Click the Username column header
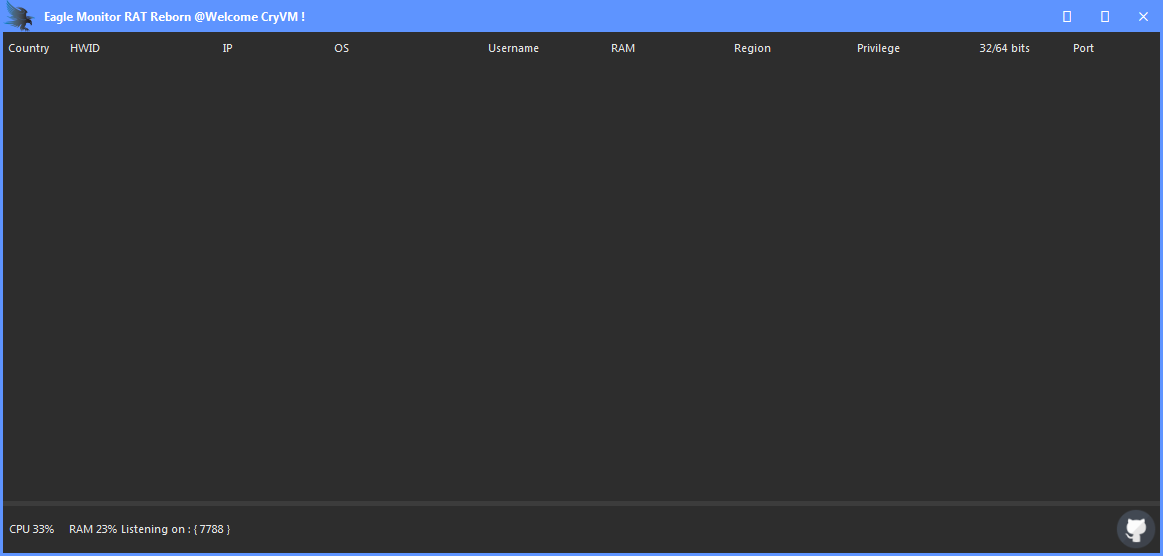1163x556 pixels. pos(513,48)
